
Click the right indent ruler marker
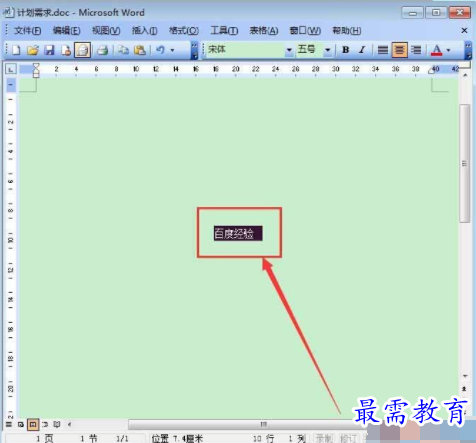coord(432,70)
